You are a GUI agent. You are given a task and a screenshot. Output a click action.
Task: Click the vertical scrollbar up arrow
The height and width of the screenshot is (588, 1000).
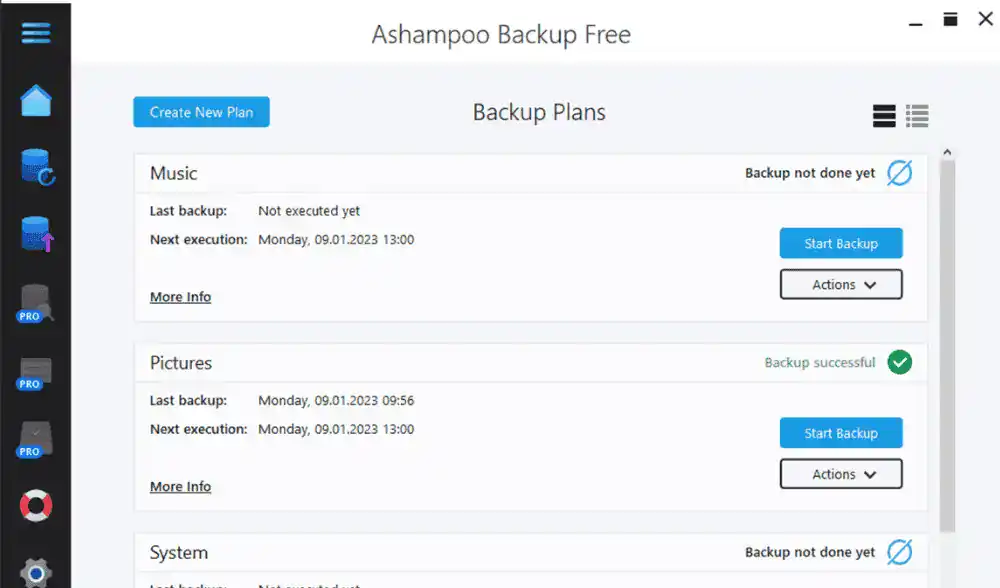(947, 153)
